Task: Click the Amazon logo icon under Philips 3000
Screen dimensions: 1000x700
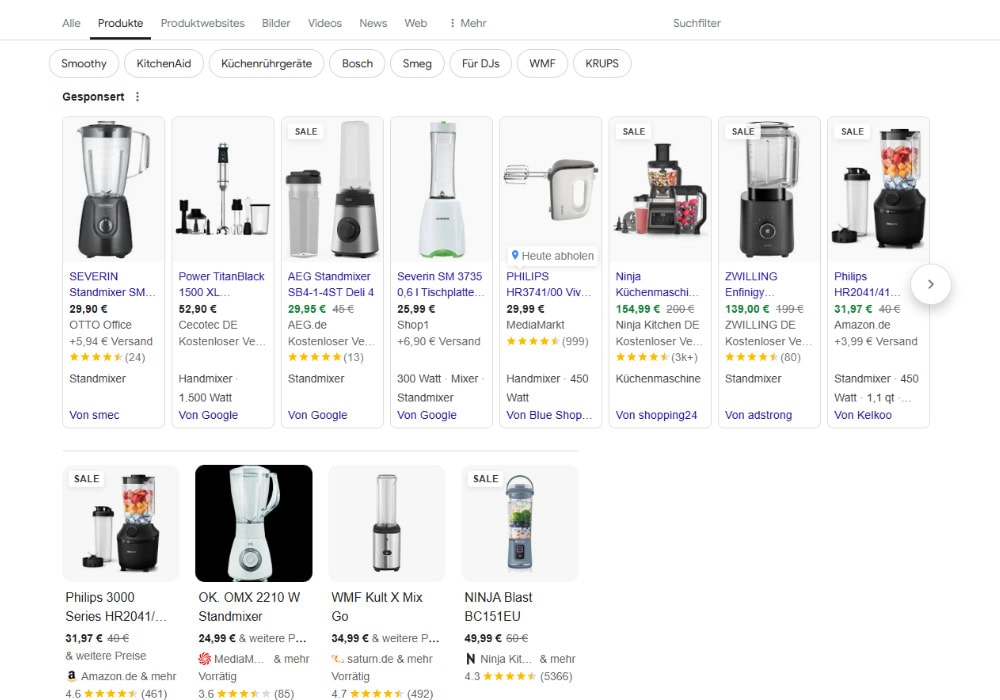Action: pyautogui.click(x=71, y=676)
